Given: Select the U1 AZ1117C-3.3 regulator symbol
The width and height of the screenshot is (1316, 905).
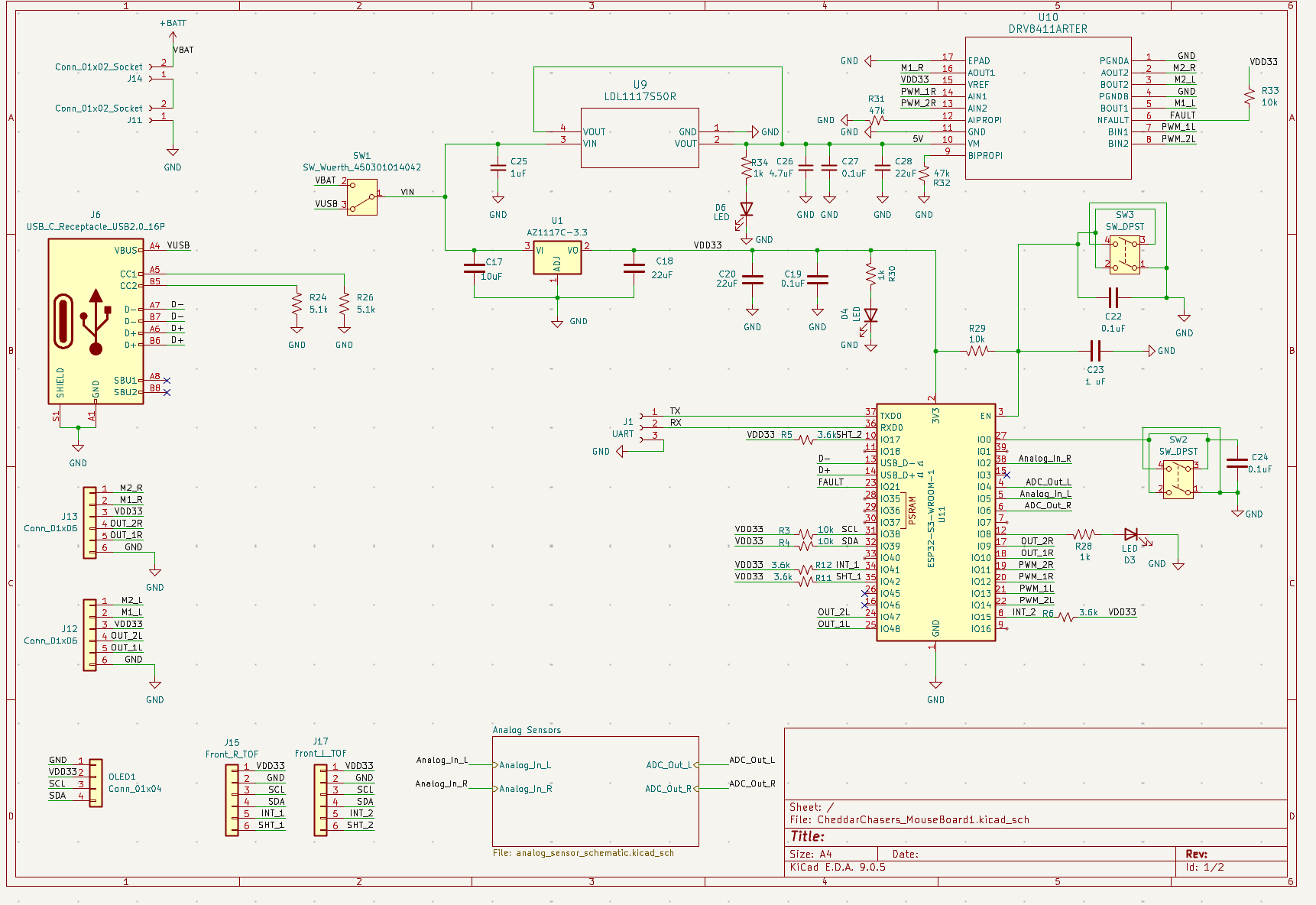Looking at the screenshot, I should point(557,258).
